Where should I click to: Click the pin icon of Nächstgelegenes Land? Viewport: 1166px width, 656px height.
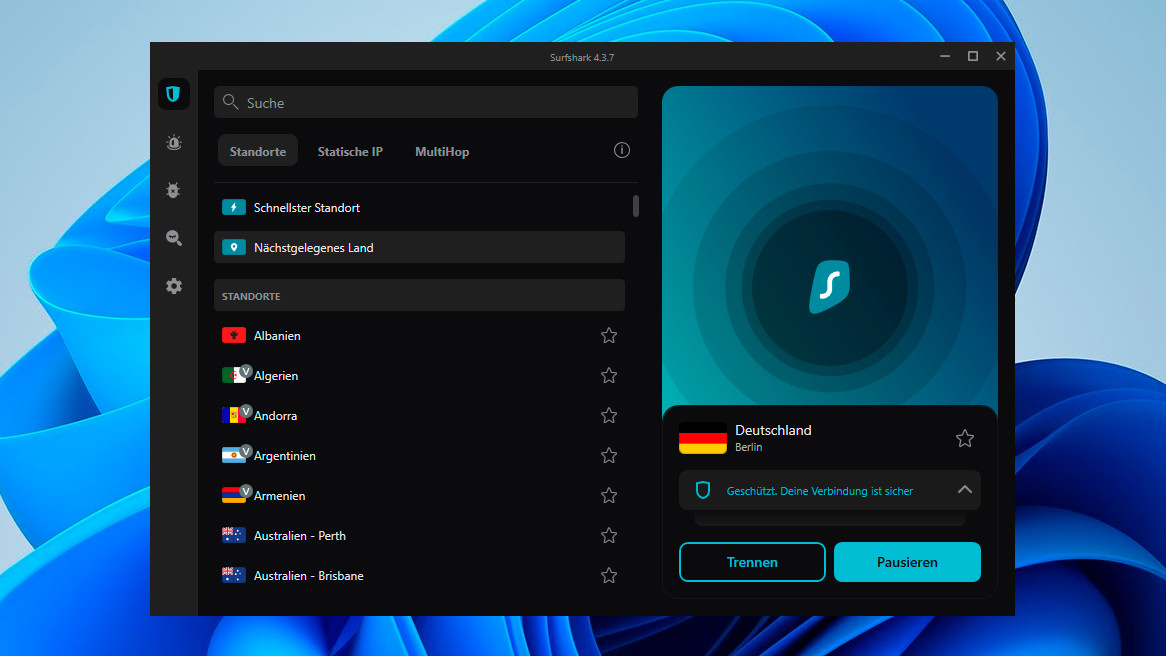click(233, 247)
